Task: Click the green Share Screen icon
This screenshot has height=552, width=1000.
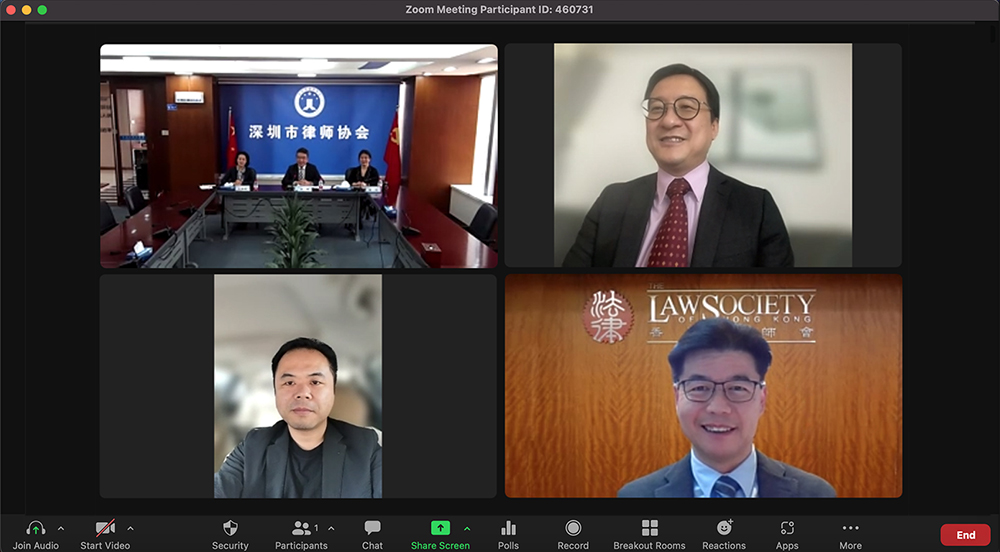Action: [440, 528]
